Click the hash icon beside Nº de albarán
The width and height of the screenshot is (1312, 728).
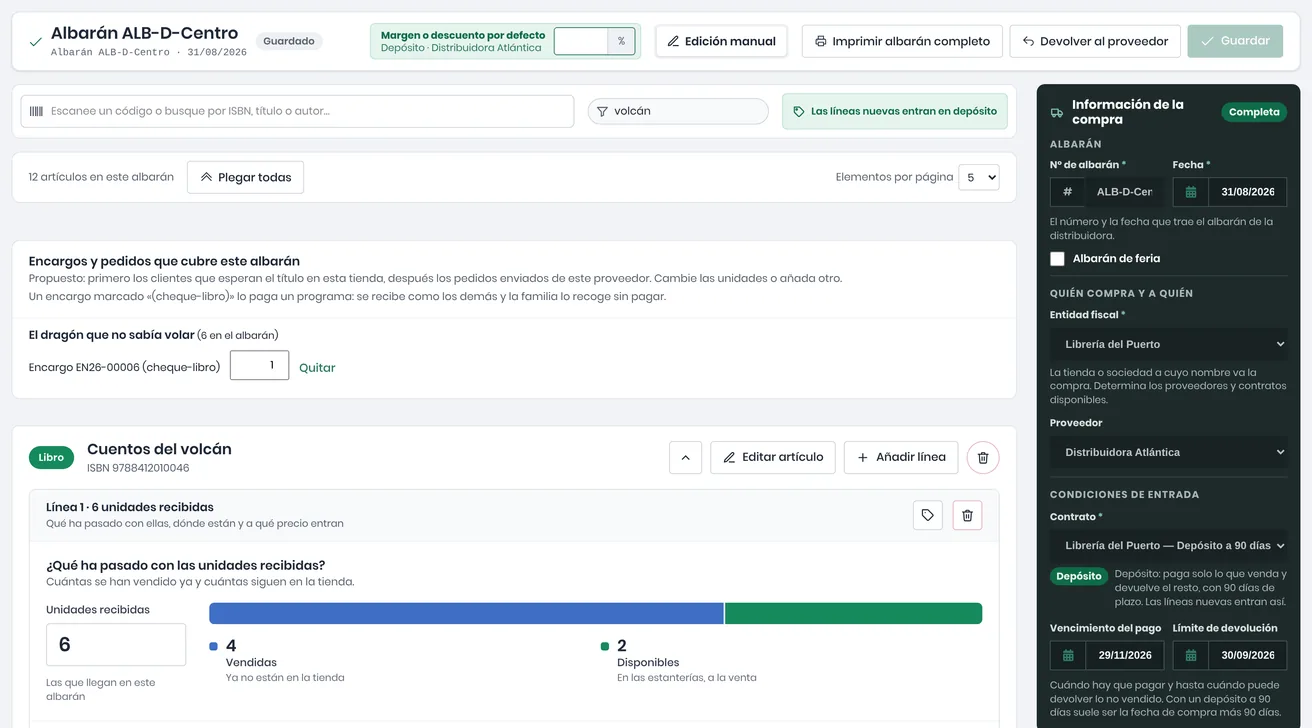tap(1068, 192)
